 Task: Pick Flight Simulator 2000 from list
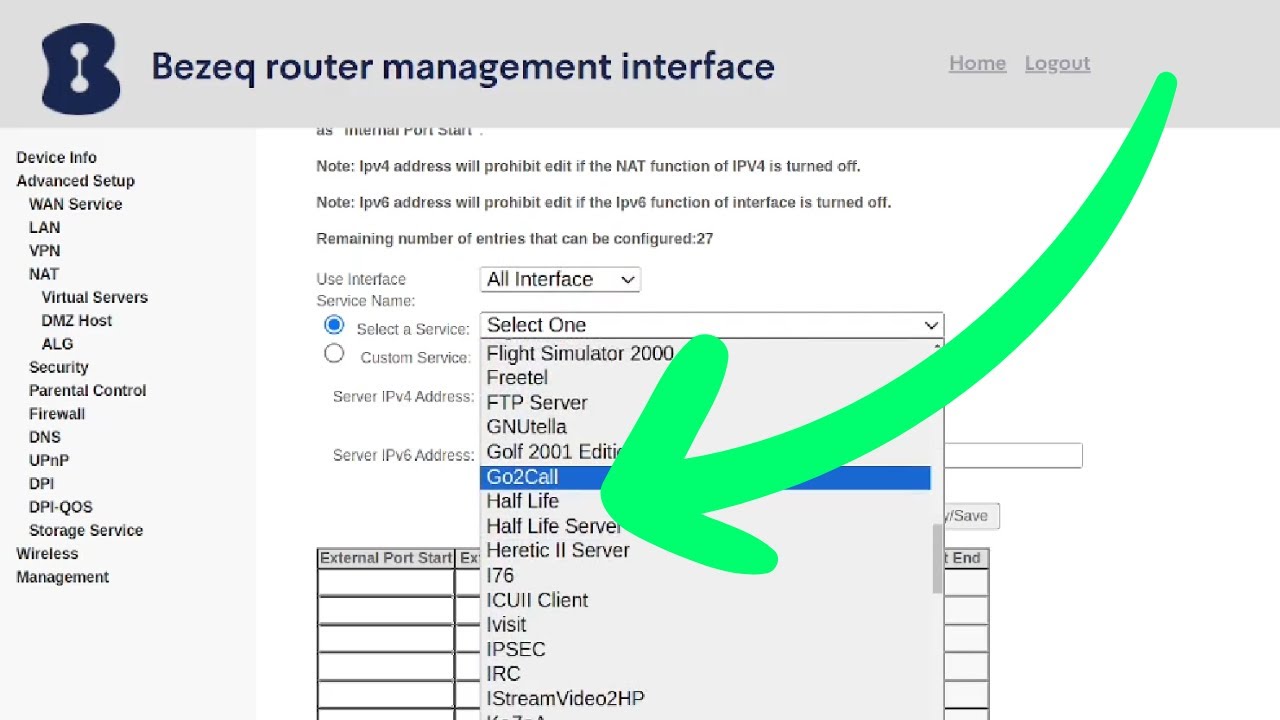tap(706, 353)
